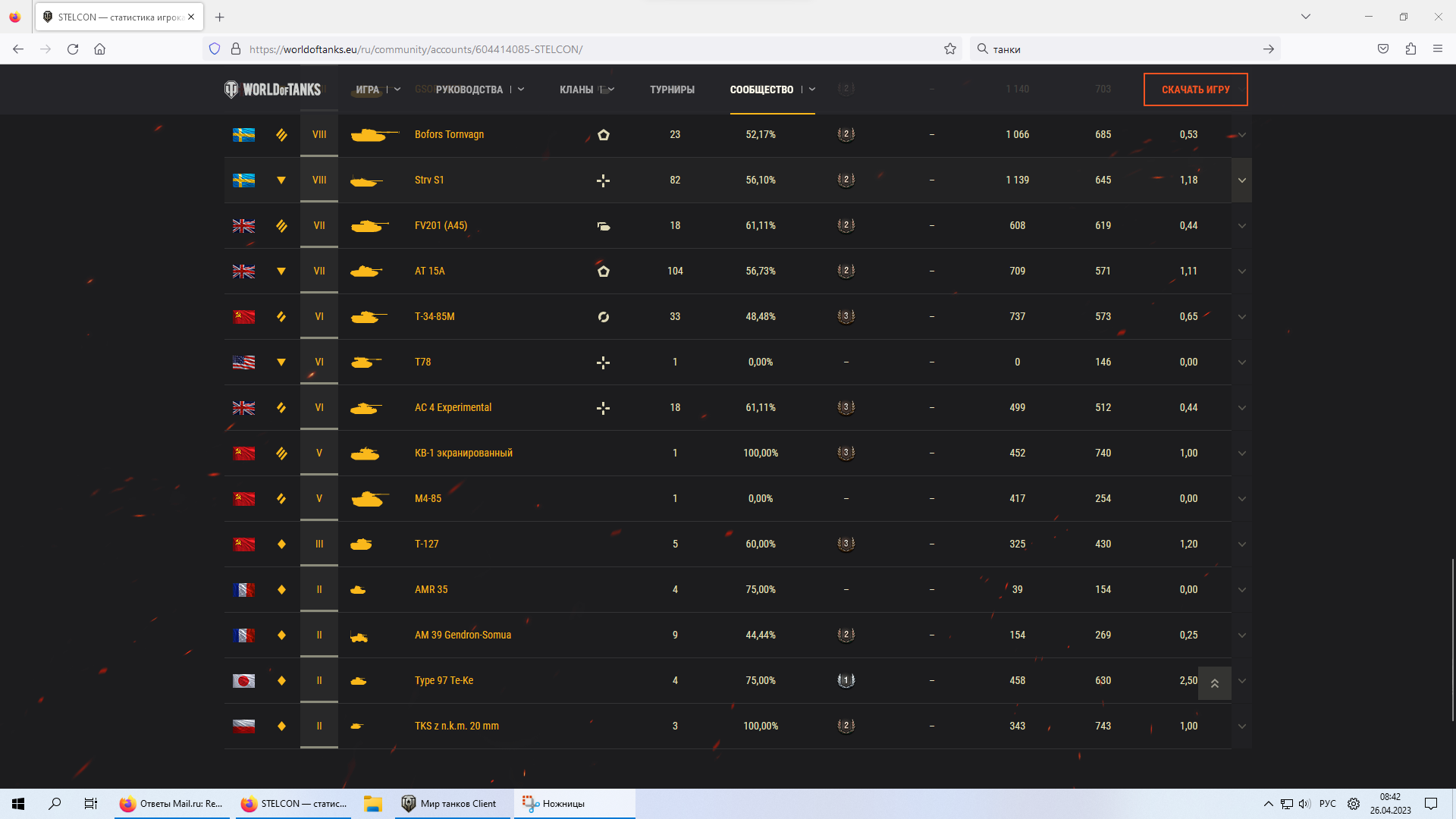Reload the page with the refresh icon
This screenshot has height=819, width=1456.
click(x=73, y=49)
